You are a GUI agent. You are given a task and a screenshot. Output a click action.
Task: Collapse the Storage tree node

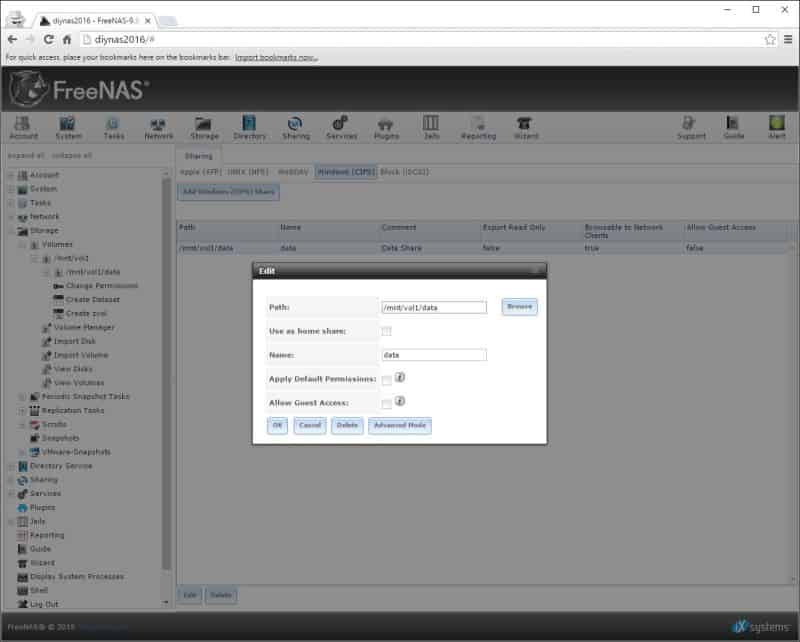(x=11, y=231)
